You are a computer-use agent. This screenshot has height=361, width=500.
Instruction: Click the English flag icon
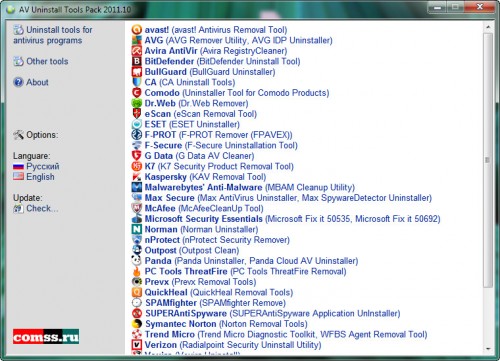18,177
